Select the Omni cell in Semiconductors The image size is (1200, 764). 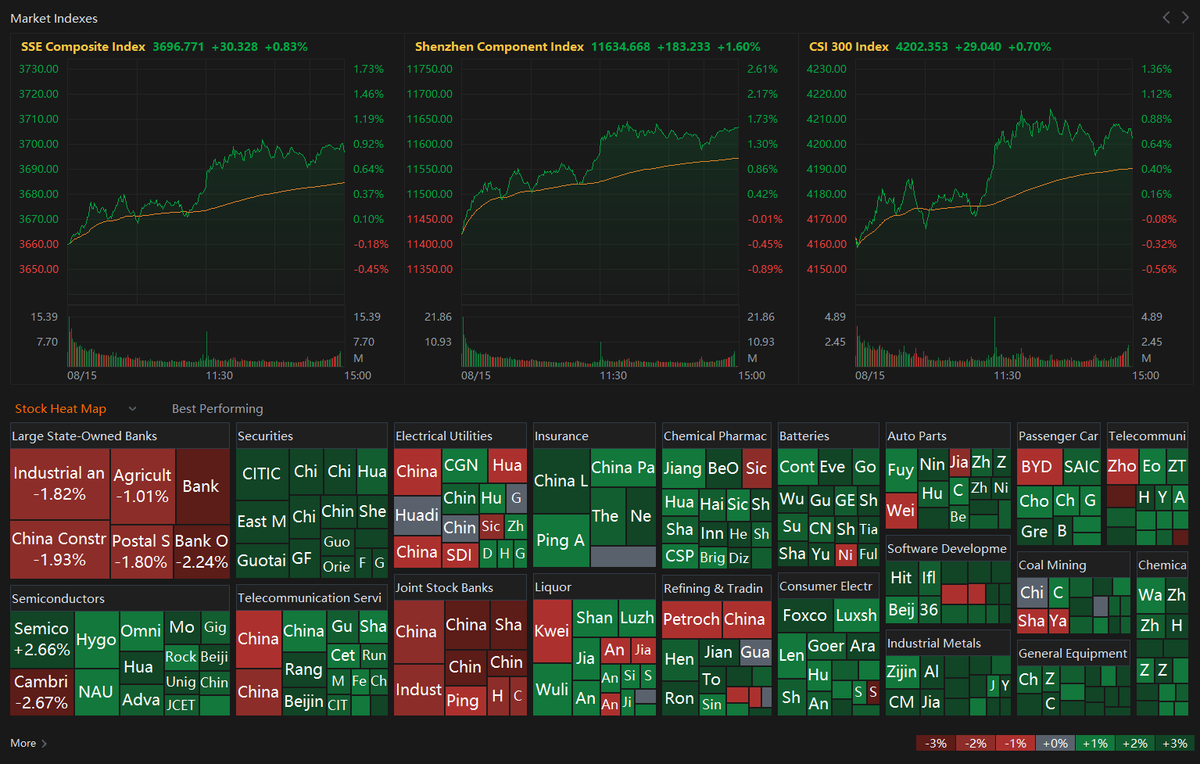[x=140, y=631]
